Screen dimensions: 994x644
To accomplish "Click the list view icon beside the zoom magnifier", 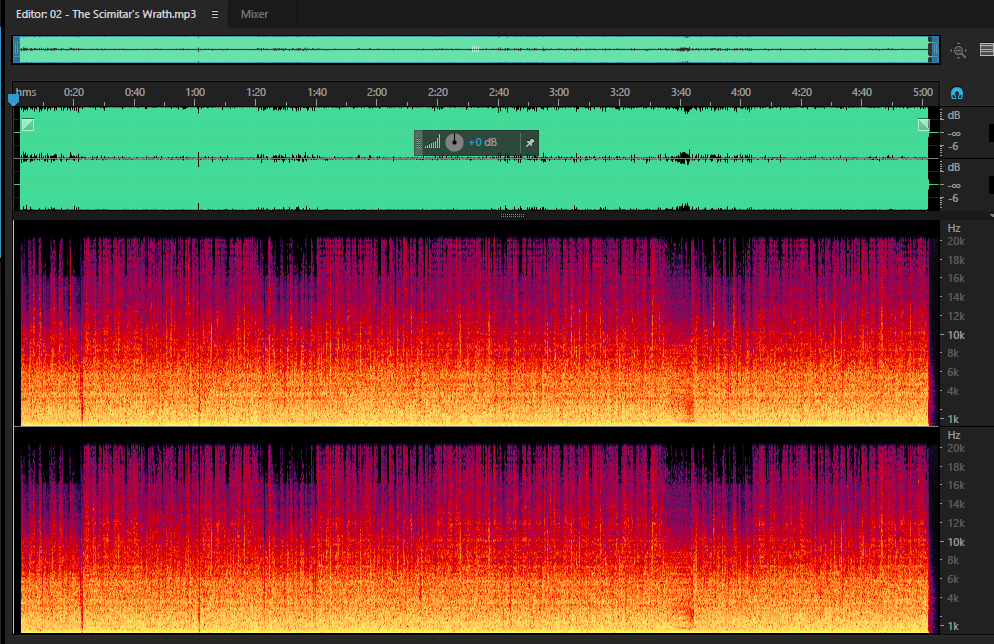I will [x=986, y=49].
